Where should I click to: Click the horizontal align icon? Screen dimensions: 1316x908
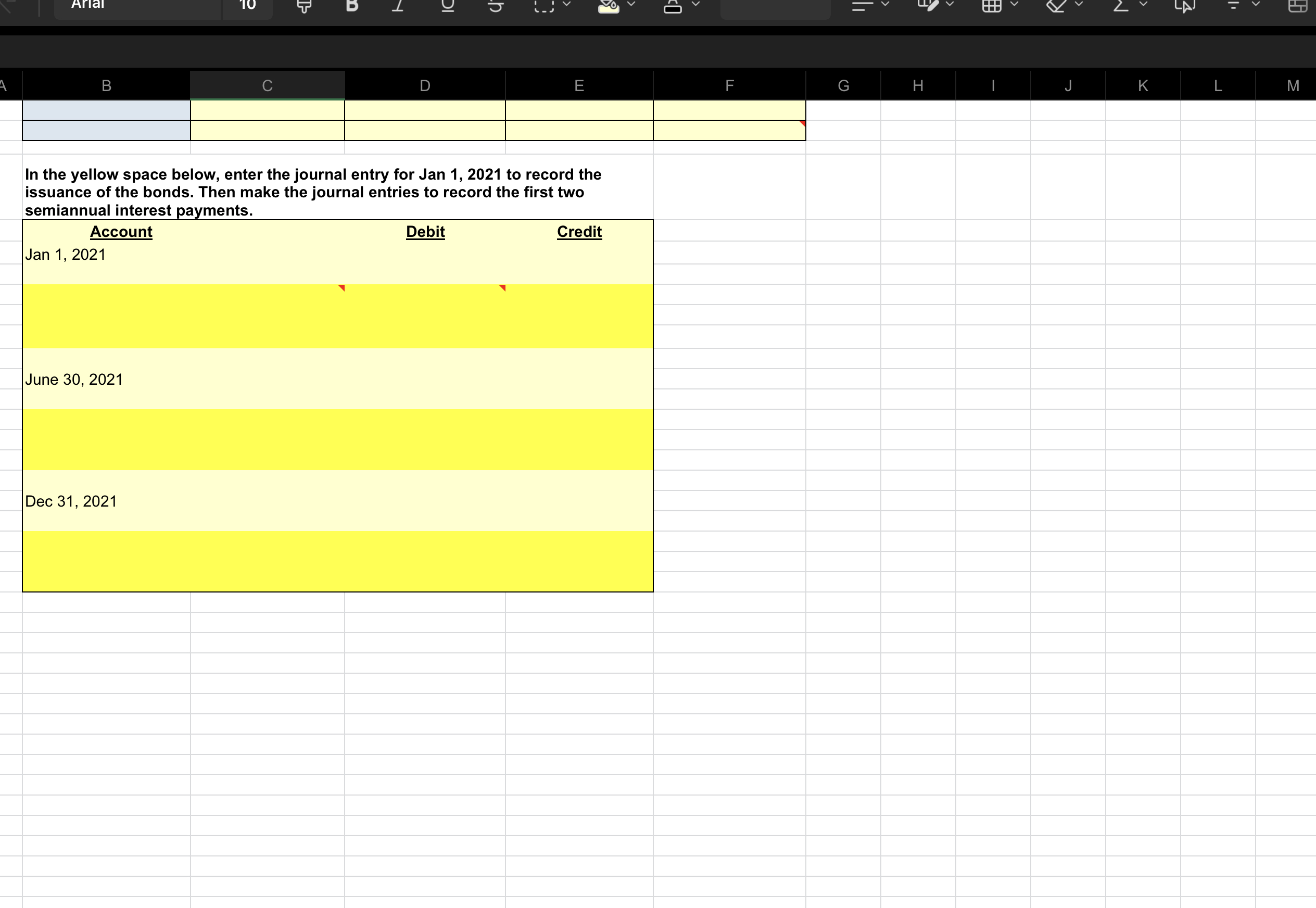click(x=862, y=5)
